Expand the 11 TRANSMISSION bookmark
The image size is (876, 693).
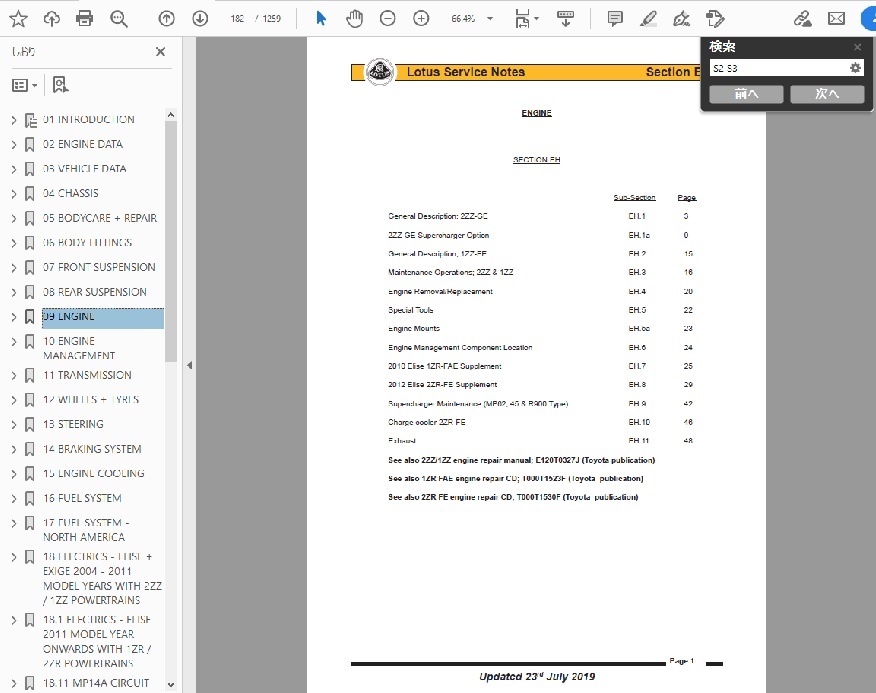point(14,376)
